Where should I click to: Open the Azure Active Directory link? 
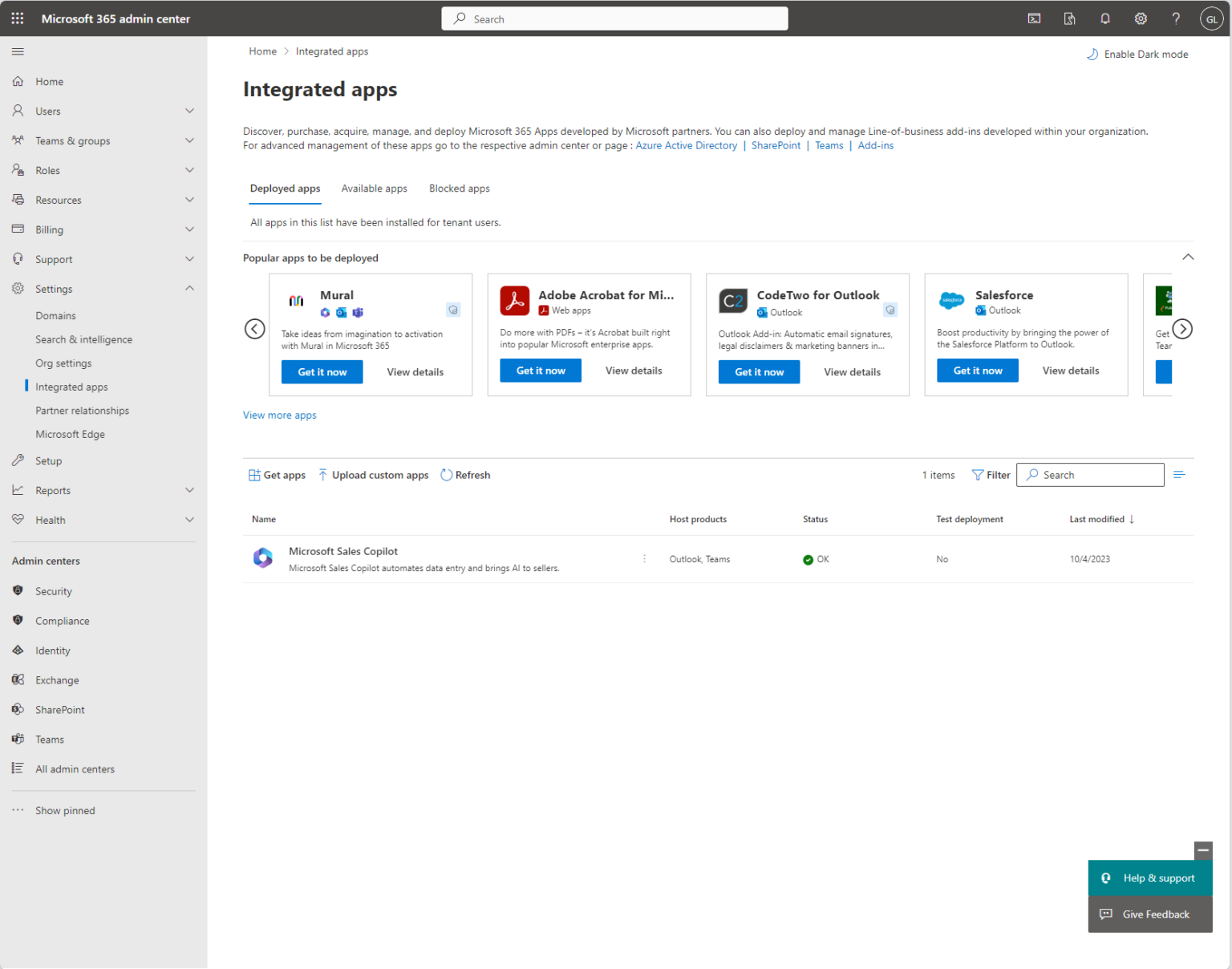tap(687, 146)
